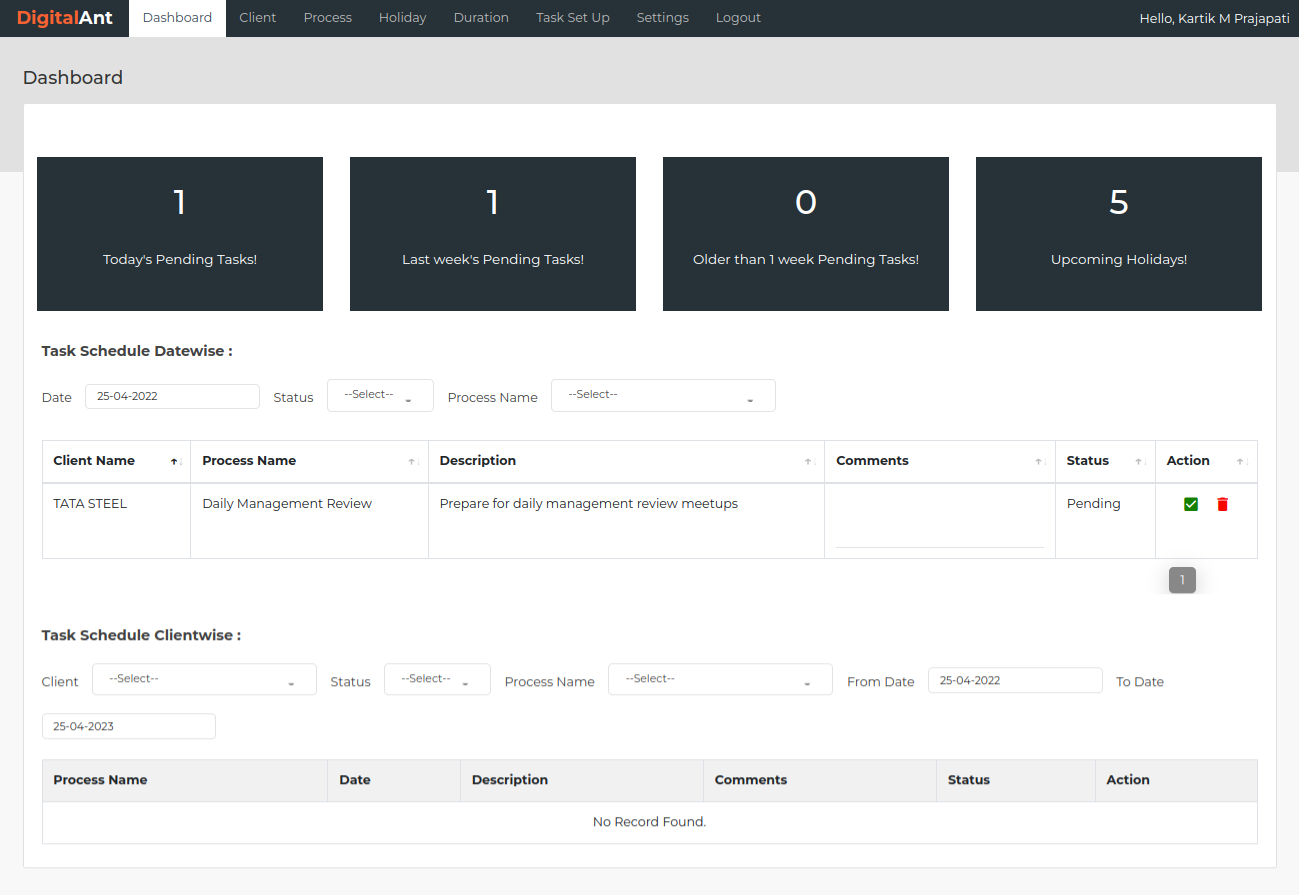Open Datewise Status dropdown
Viewport: 1299px width, 895px height.
[380, 396]
